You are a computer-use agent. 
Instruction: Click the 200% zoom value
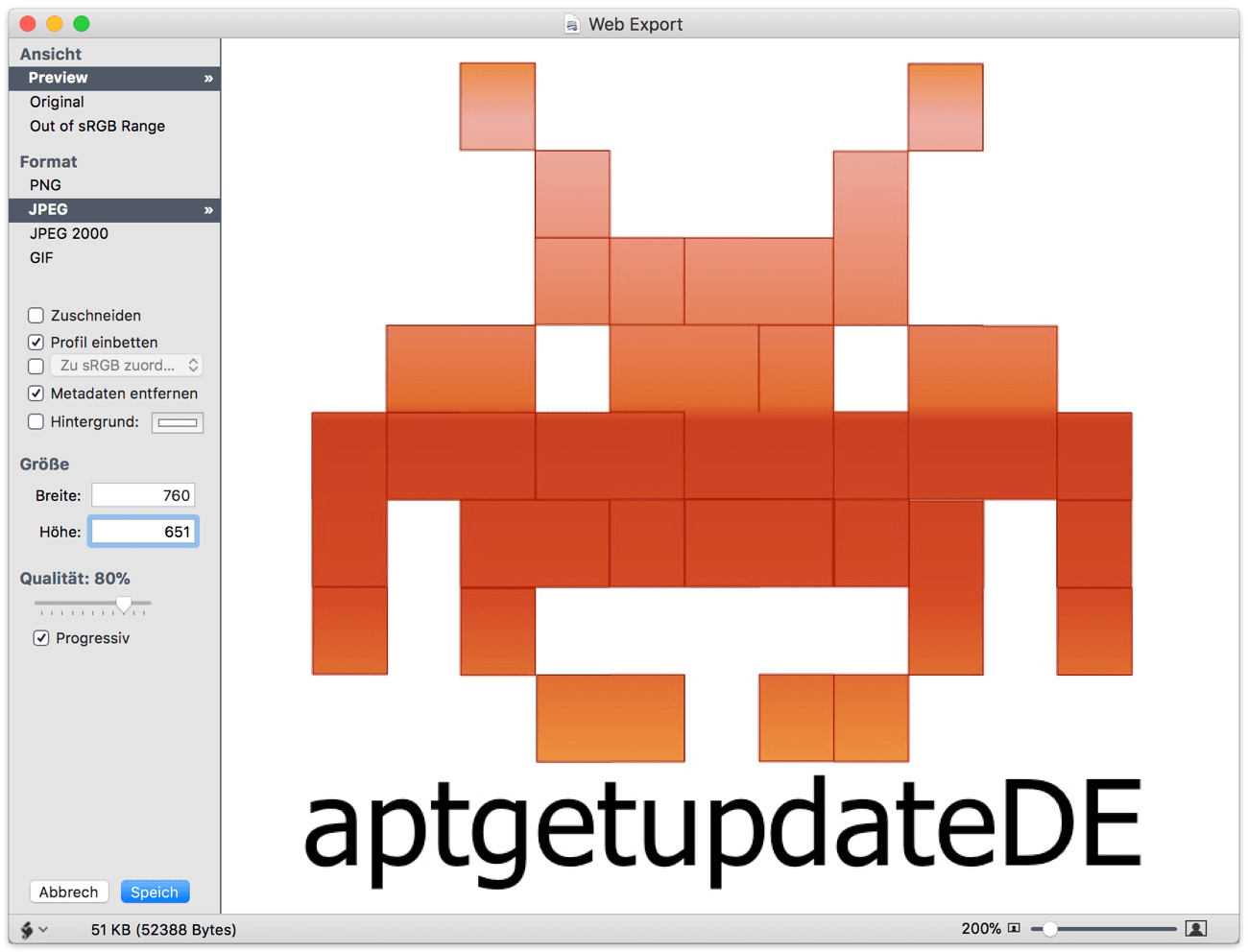981,928
